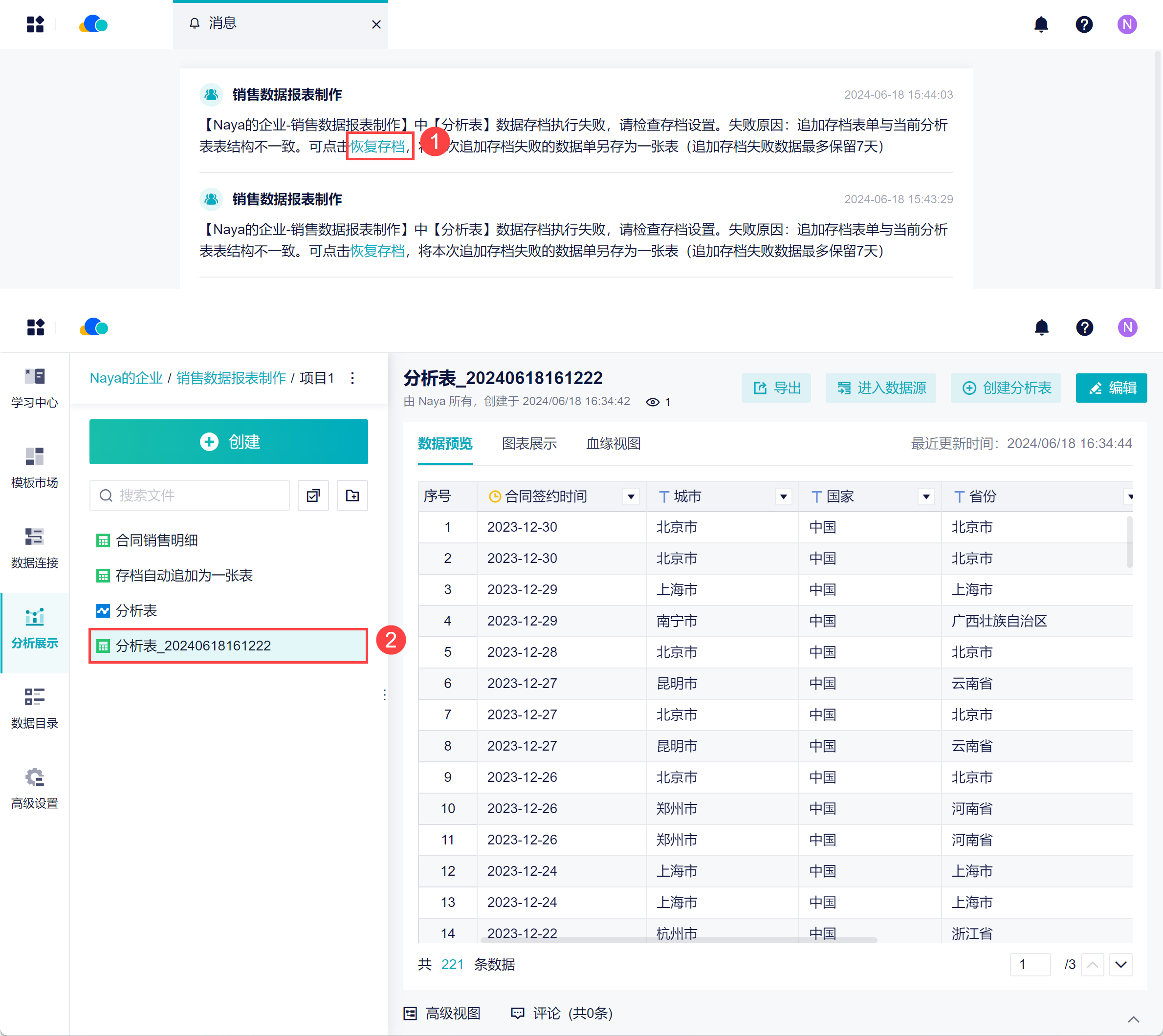The width and height of the screenshot is (1163, 1036).
Task: Click the view count eye icon
Action: point(653,402)
